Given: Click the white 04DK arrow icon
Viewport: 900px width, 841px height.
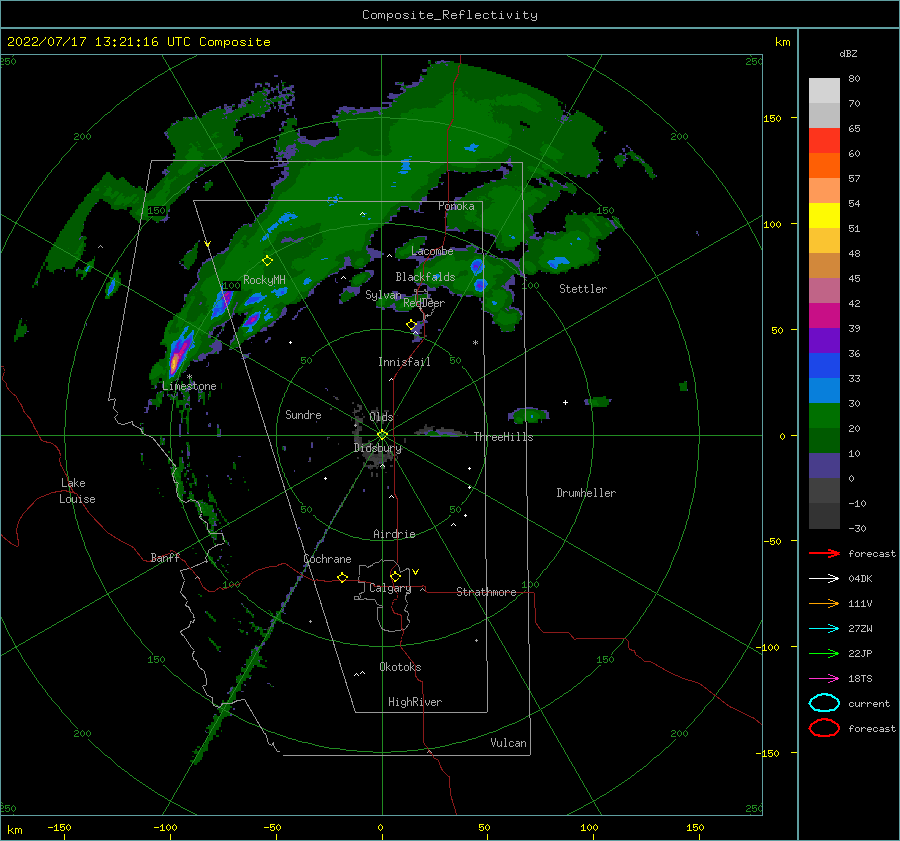Looking at the screenshot, I should click(x=824, y=579).
